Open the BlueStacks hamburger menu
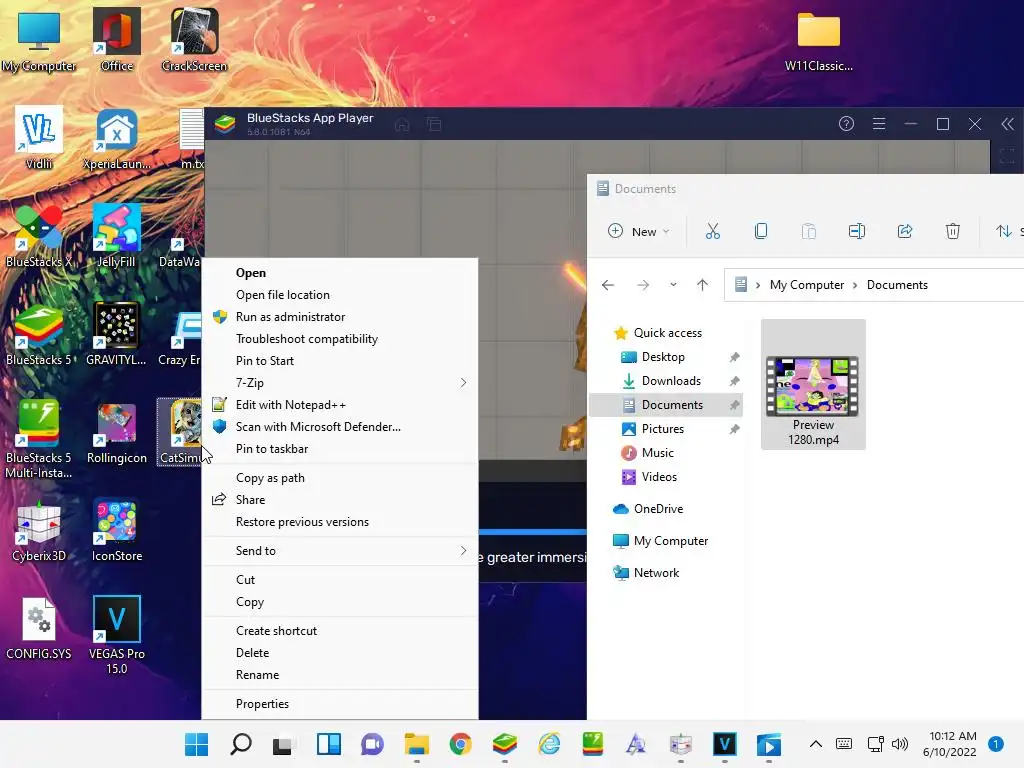This screenshot has width=1024, height=768. [x=879, y=123]
